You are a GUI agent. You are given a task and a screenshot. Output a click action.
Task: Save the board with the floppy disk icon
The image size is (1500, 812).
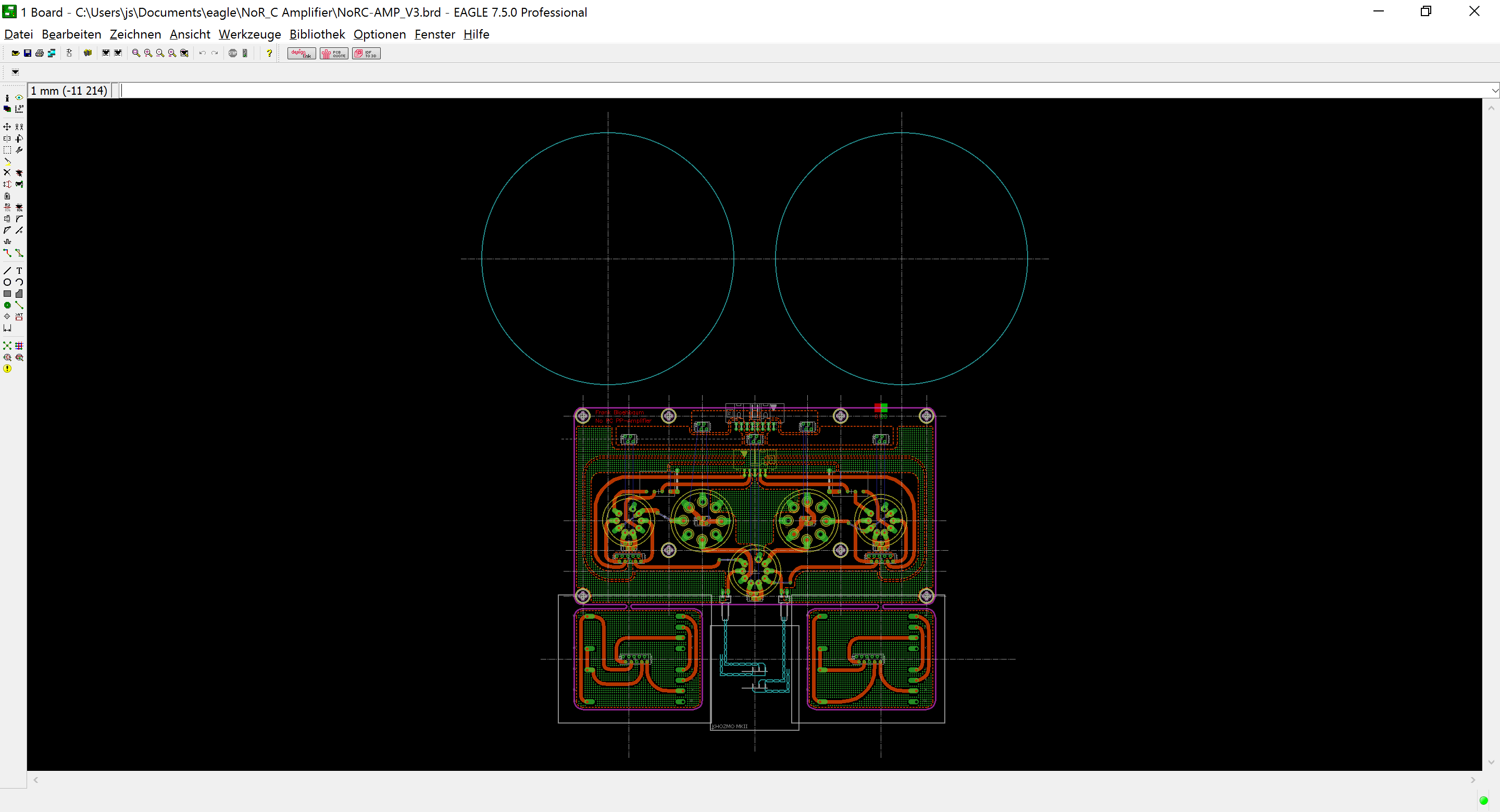pyautogui.click(x=28, y=53)
